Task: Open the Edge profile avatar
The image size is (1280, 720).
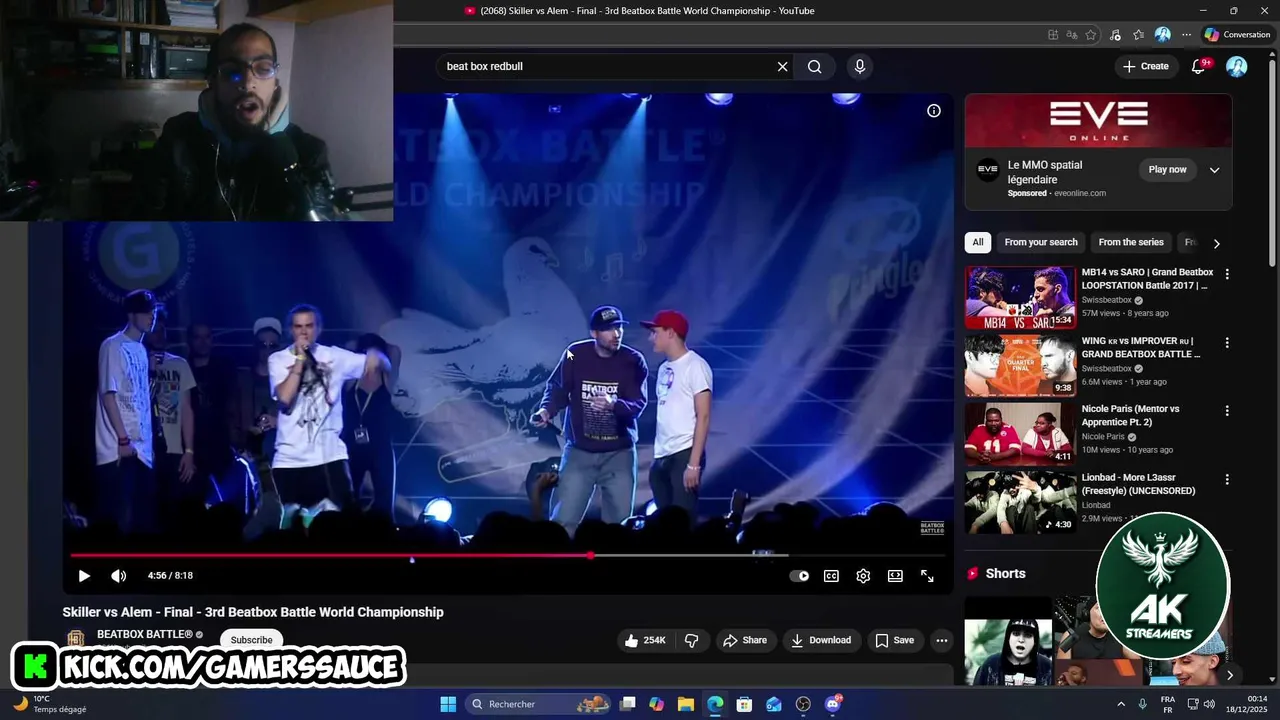Action: coord(1162,34)
